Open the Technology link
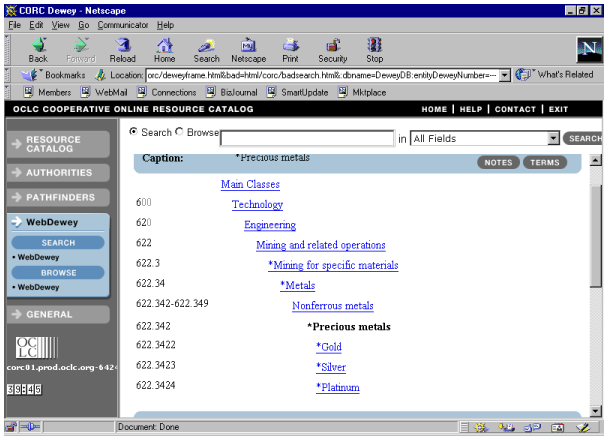 pos(257,205)
